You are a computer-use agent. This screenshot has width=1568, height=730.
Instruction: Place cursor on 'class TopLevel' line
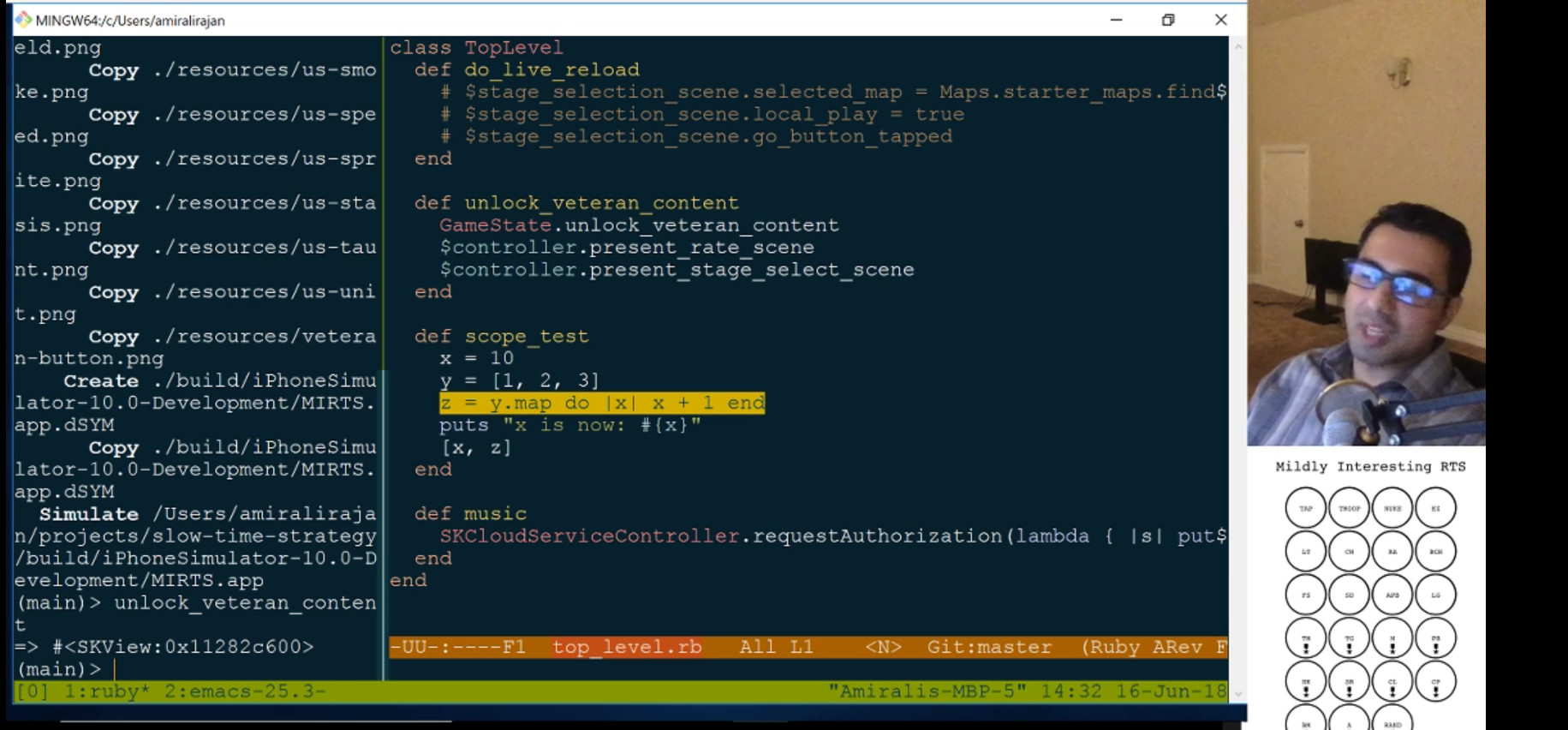(477, 48)
